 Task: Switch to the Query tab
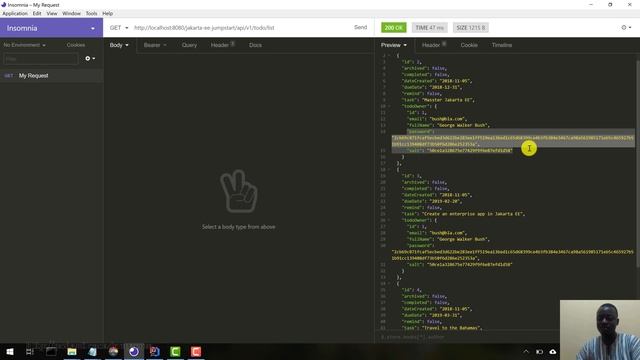pyautogui.click(x=189, y=45)
